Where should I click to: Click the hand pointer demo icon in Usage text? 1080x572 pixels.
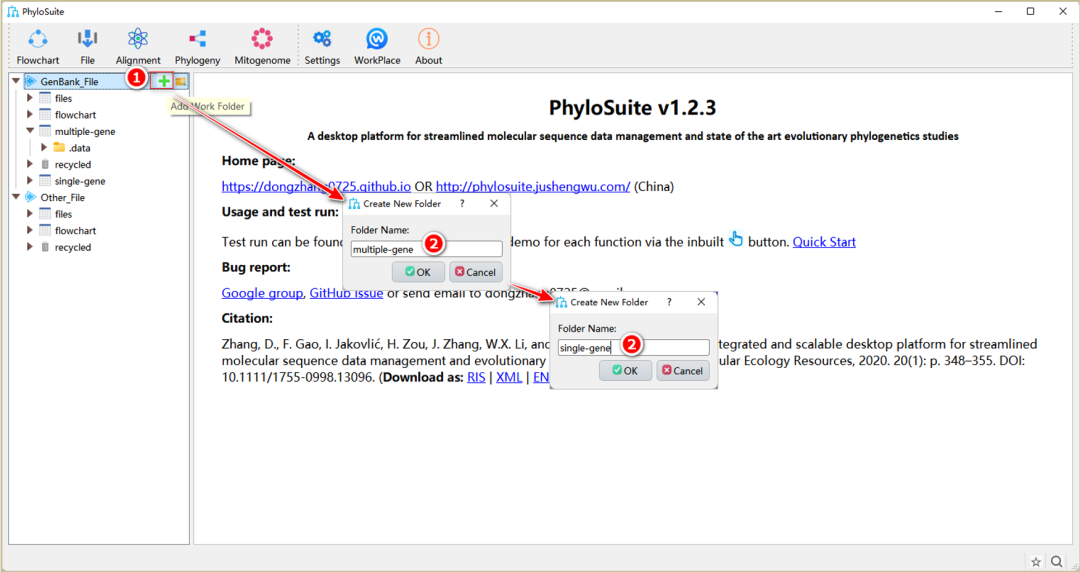coord(736,239)
